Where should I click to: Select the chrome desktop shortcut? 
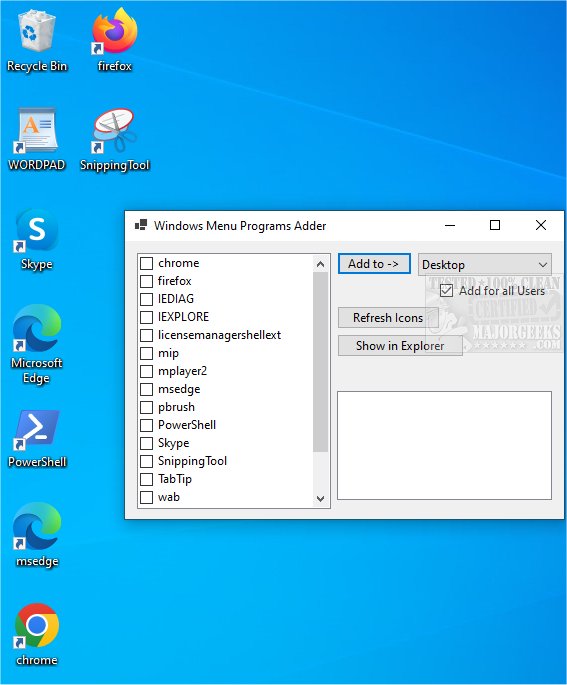tap(37, 634)
